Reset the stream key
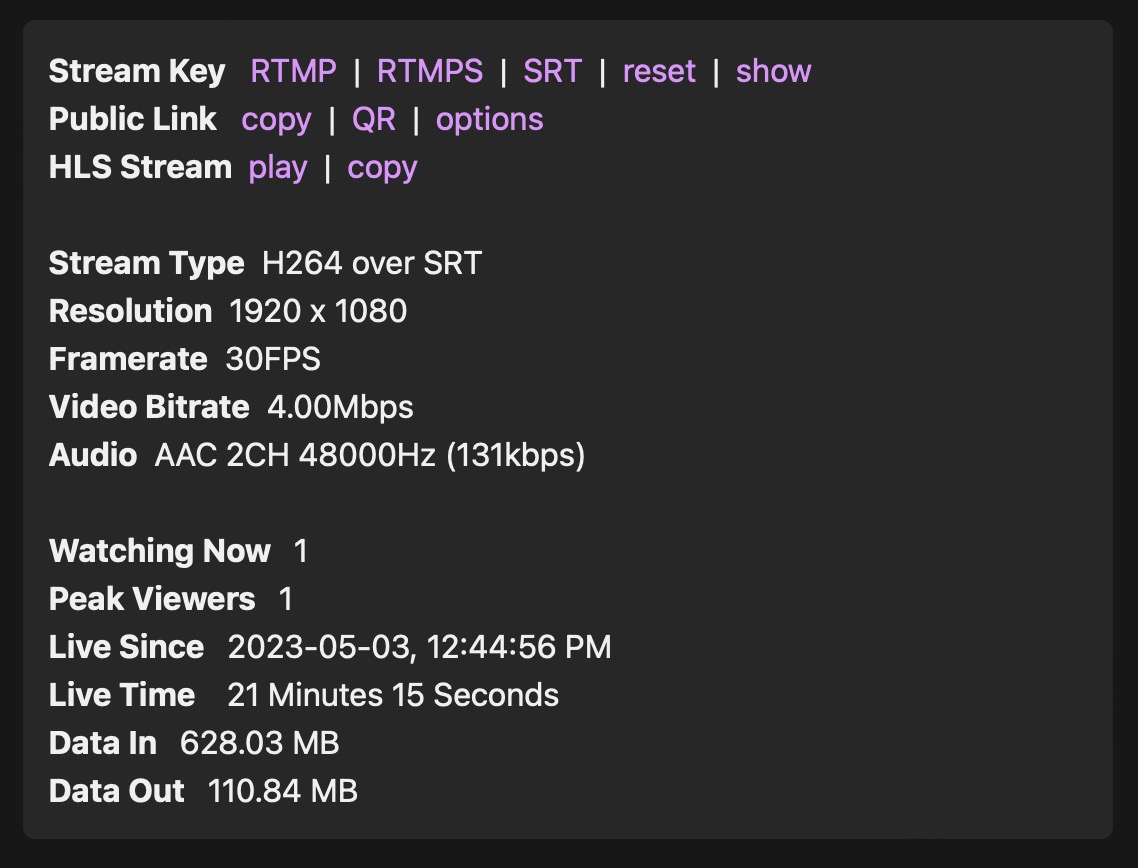 coord(659,71)
